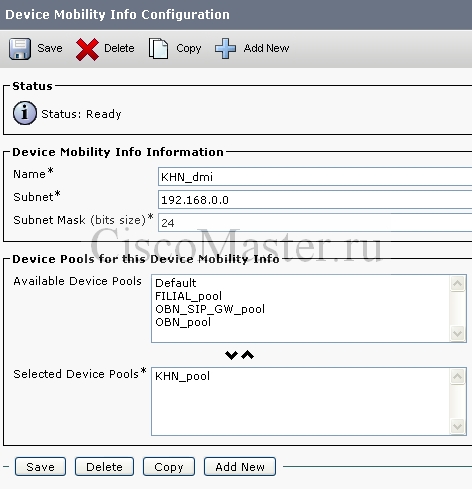
Task: Move selected pool down with down arrow
Action: tap(231, 355)
